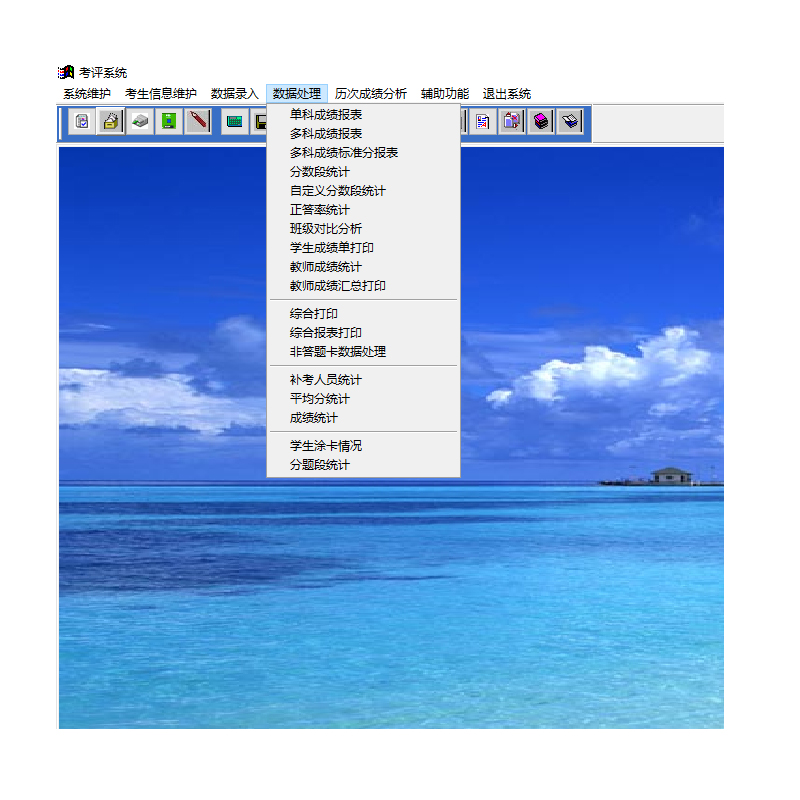800x800 pixels.
Task: Select 成绩统计 entry
Action: pos(363,418)
